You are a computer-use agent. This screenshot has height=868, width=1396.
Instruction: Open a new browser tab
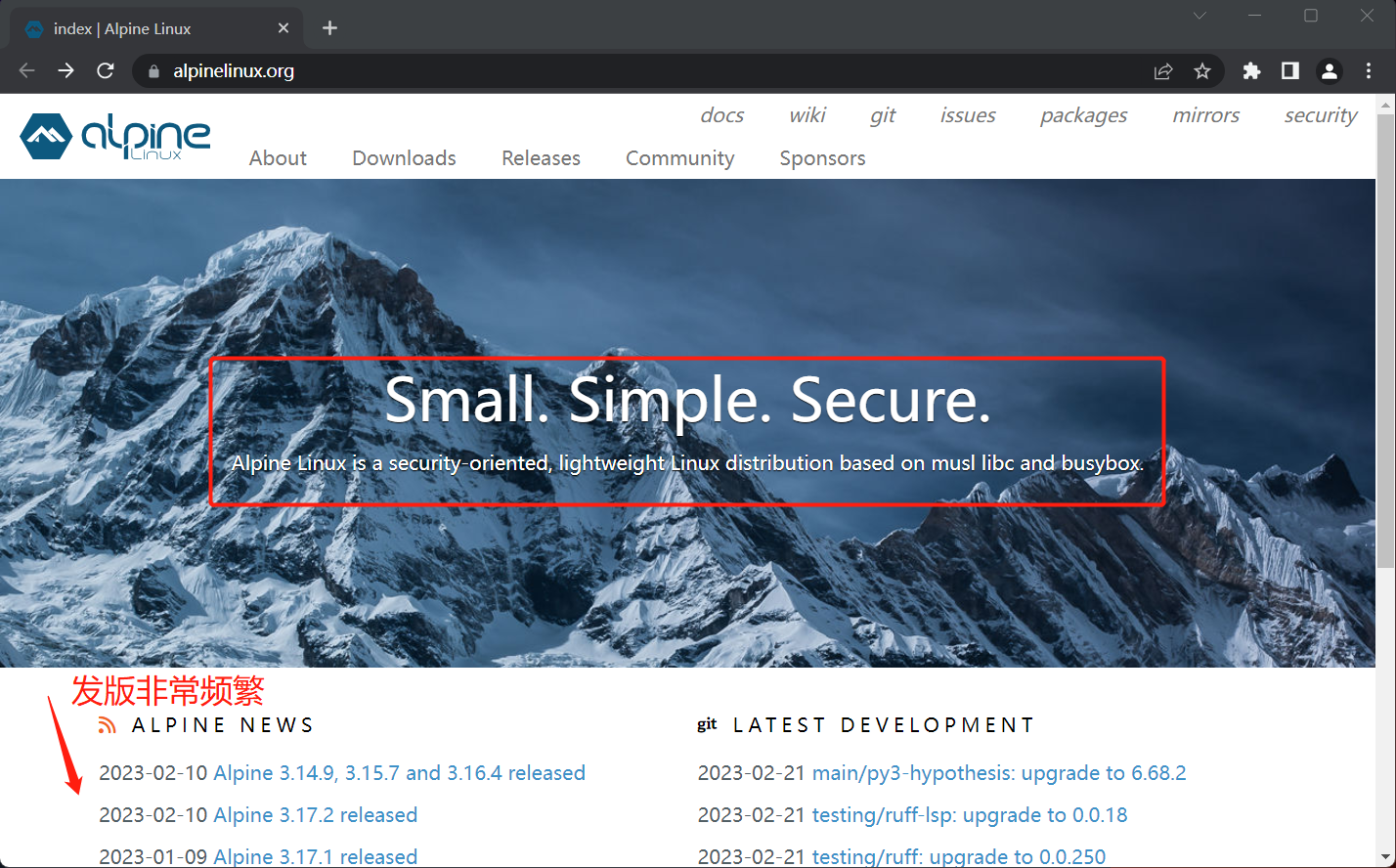tap(329, 28)
